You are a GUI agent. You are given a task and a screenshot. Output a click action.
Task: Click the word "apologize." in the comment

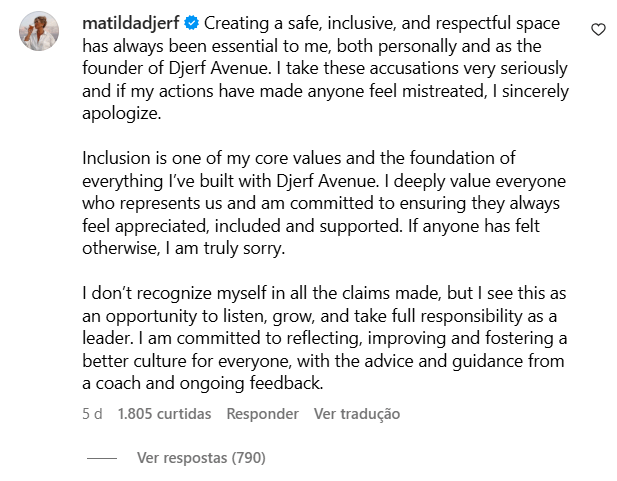pos(122,114)
